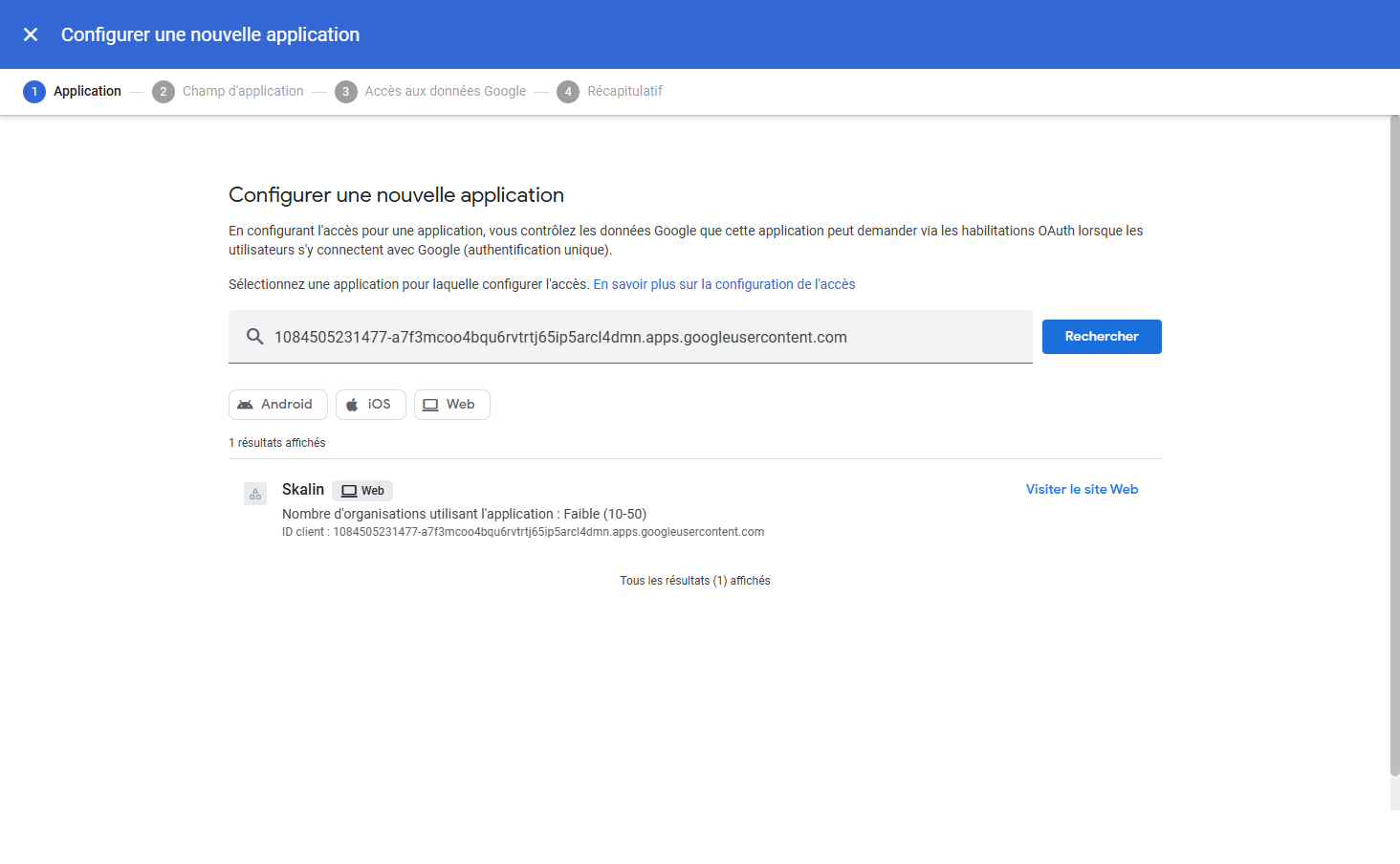
Task: Click the laptop icon on the Web filter chip
Action: (430, 405)
